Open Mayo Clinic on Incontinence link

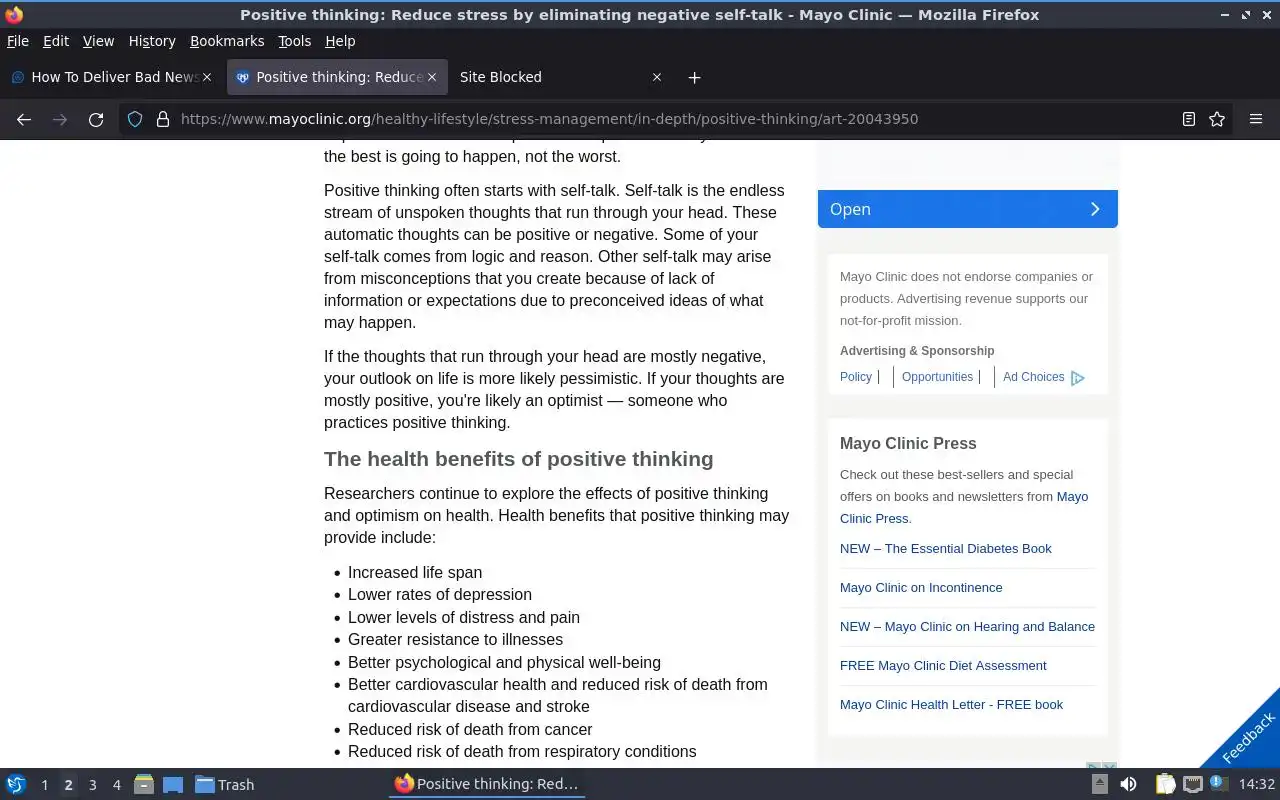tap(921, 587)
